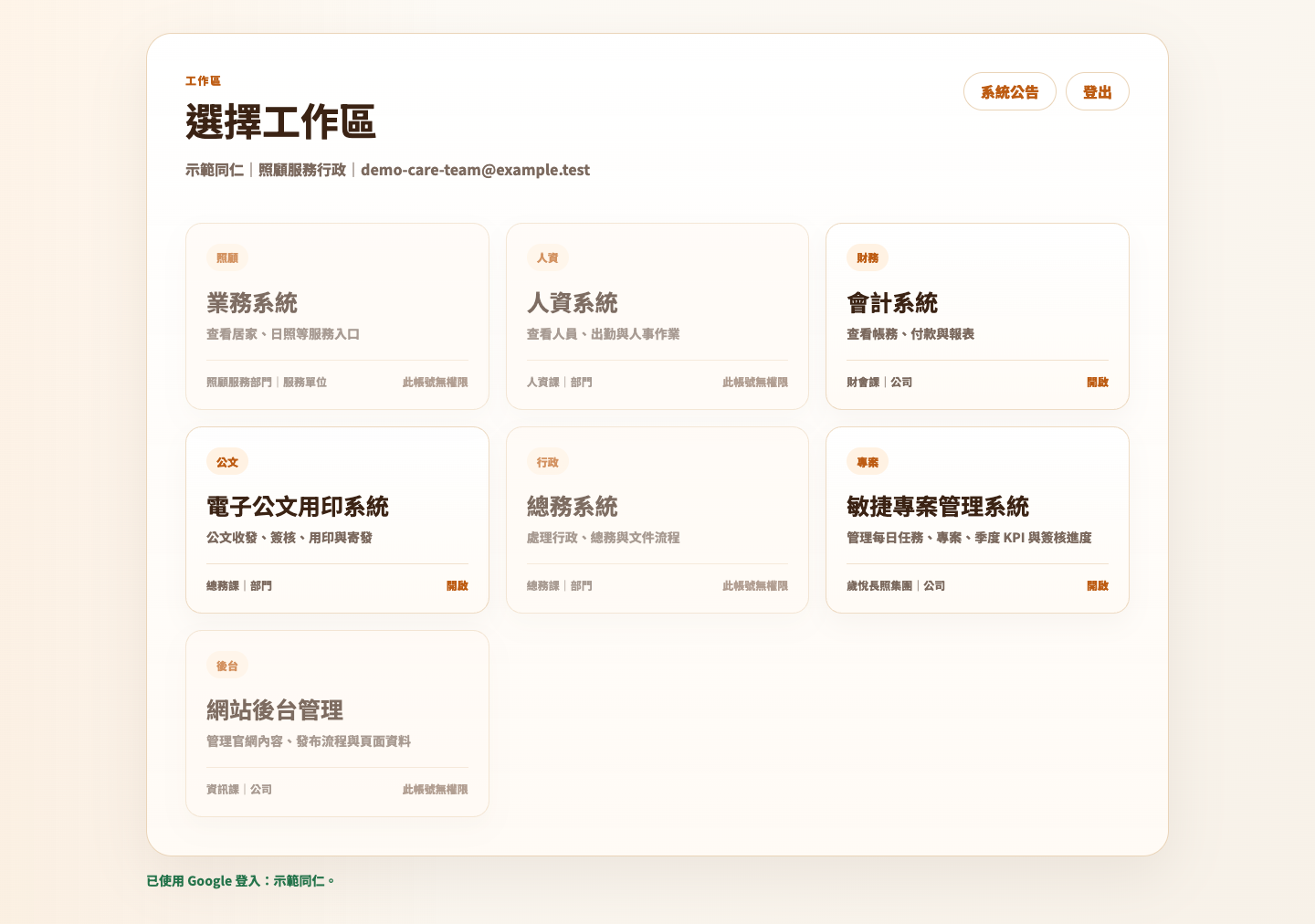Click the 登出 logout button
Image resolution: width=1315 pixels, height=924 pixels.
(1097, 91)
